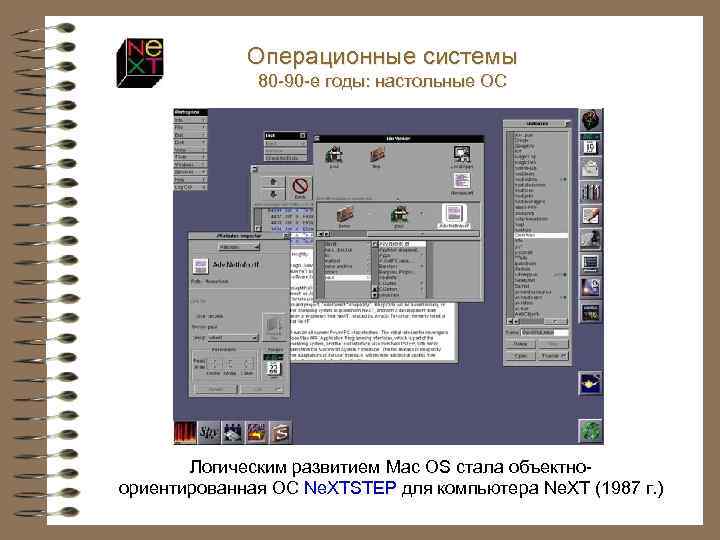The image size is (720, 540).
Task: Open the Edit menu in Workspace menu
Action: pos(191,135)
